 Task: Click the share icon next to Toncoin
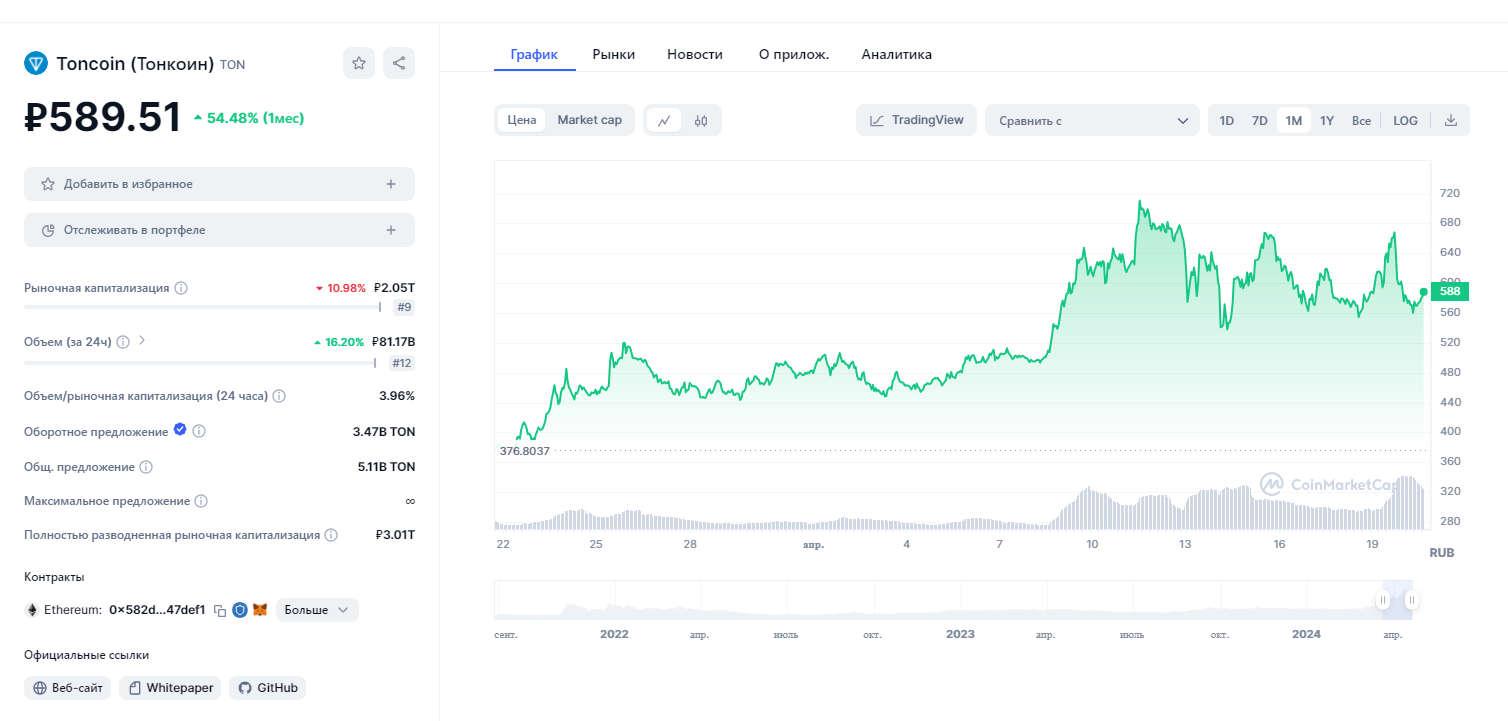[x=399, y=63]
